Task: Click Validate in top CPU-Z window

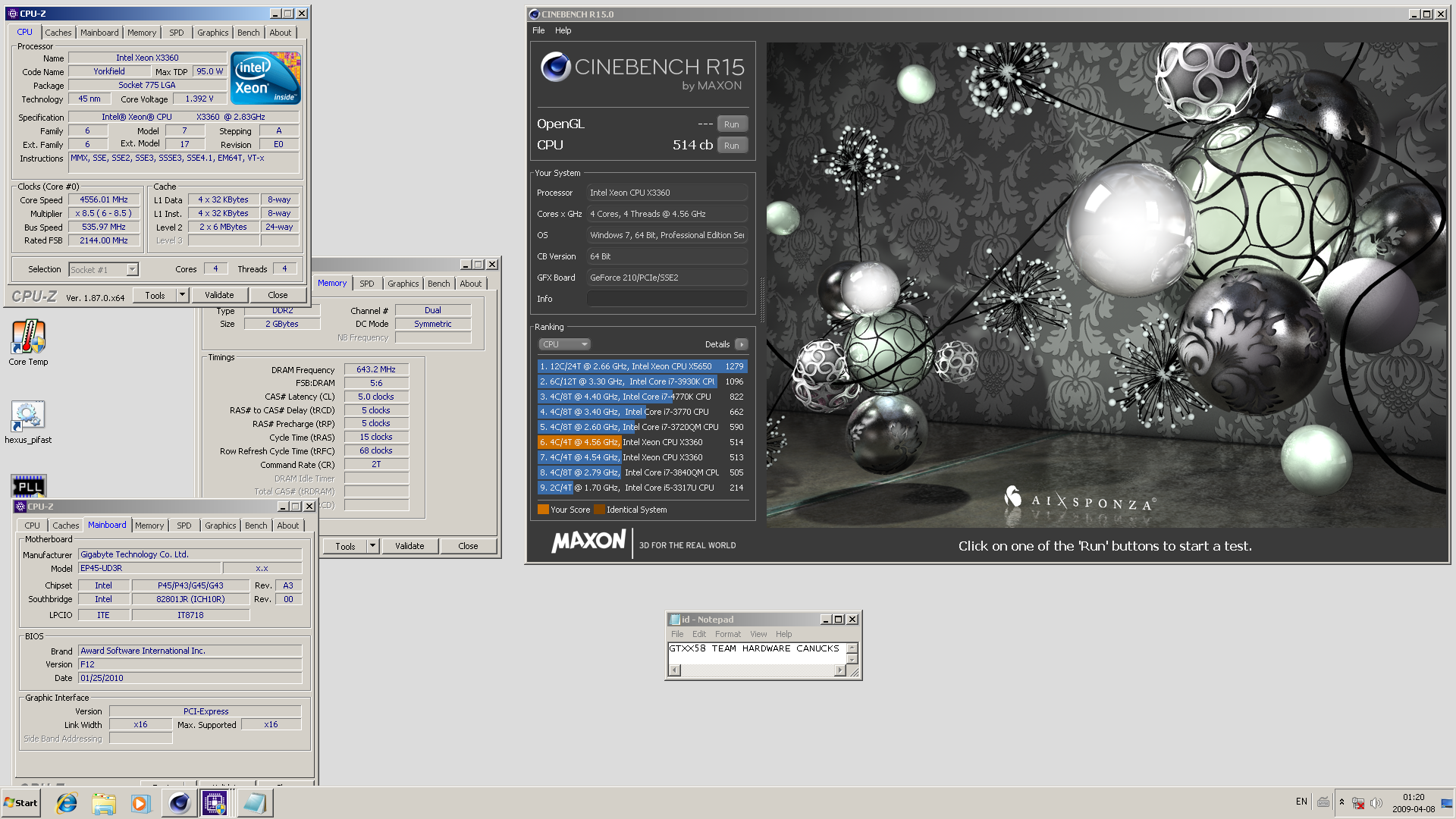Action: click(x=219, y=295)
